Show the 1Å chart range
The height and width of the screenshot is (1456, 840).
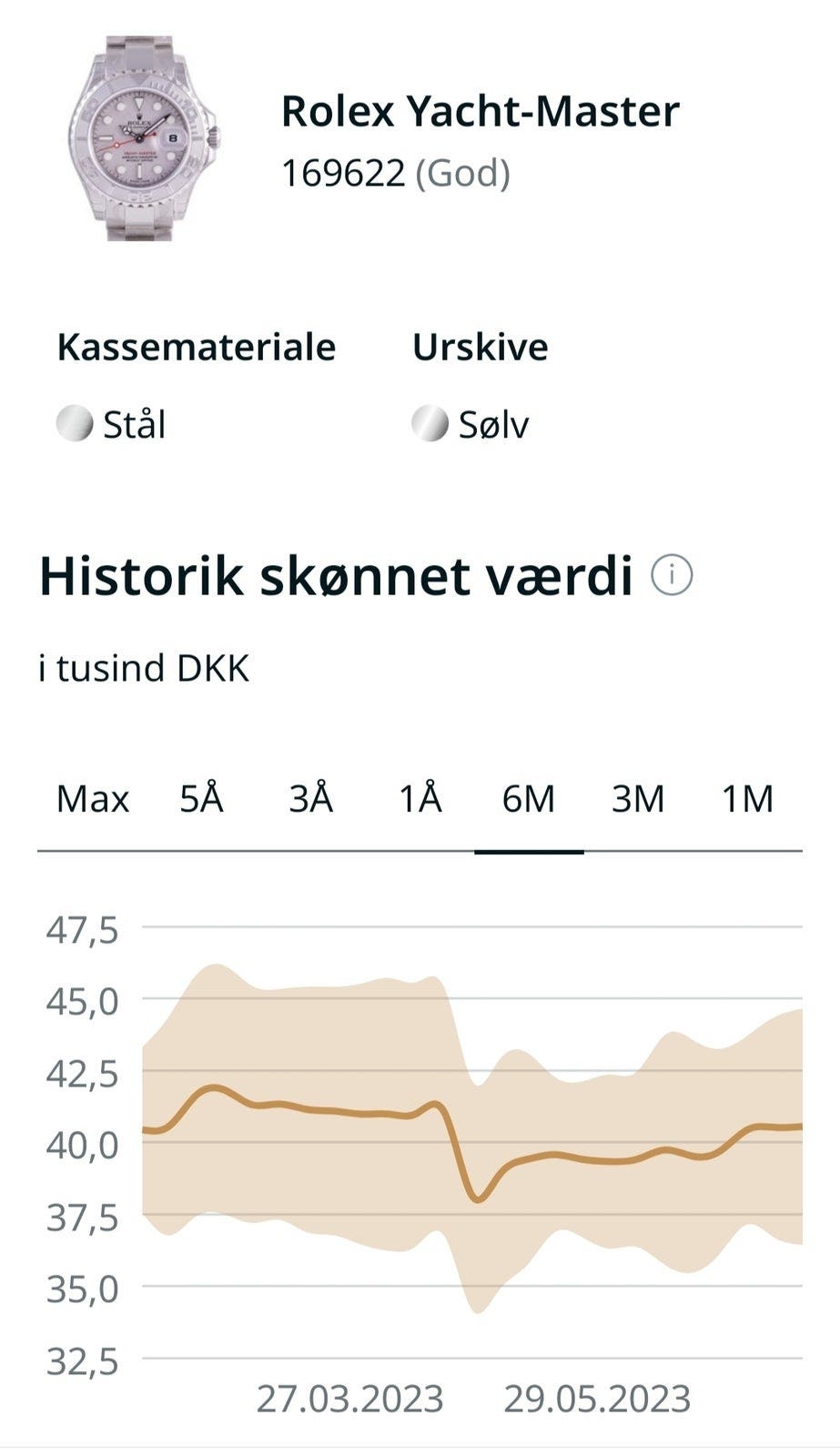point(420,799)
